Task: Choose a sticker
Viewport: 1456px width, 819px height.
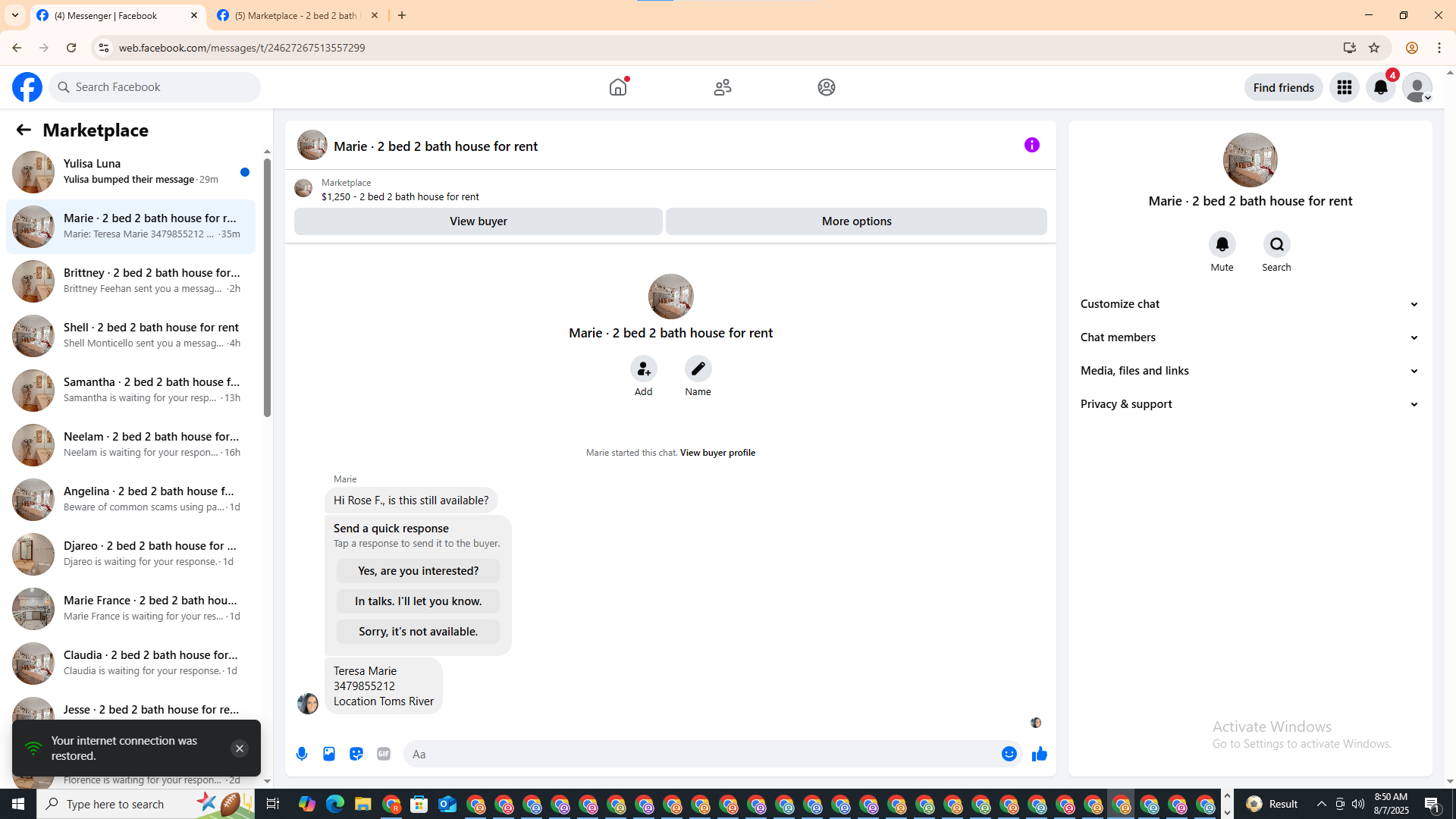Action: point(356,754)
